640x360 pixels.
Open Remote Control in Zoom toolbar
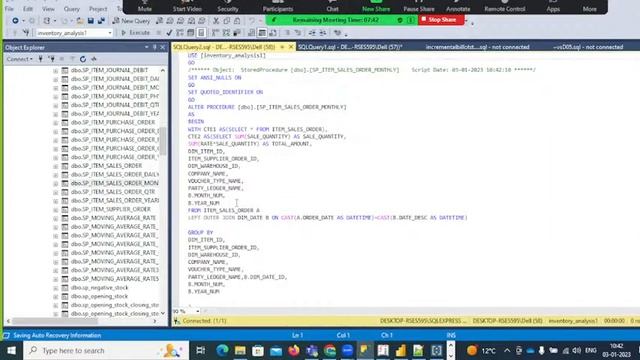pyautogui.click(x=504, y=6)
